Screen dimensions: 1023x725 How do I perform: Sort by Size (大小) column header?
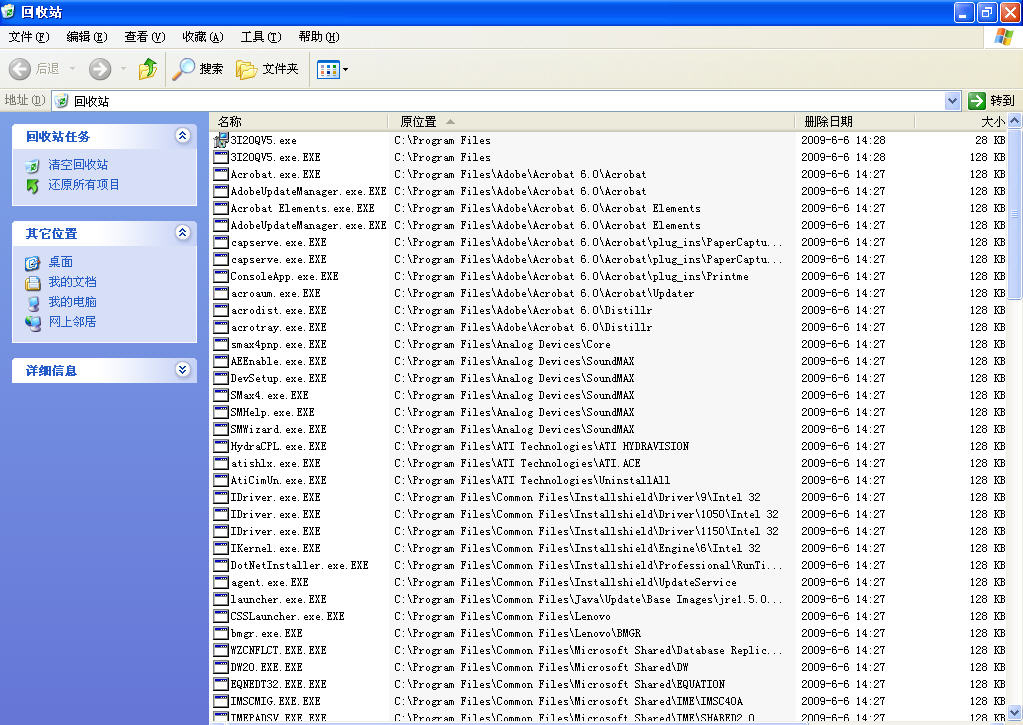coord(961,121)
